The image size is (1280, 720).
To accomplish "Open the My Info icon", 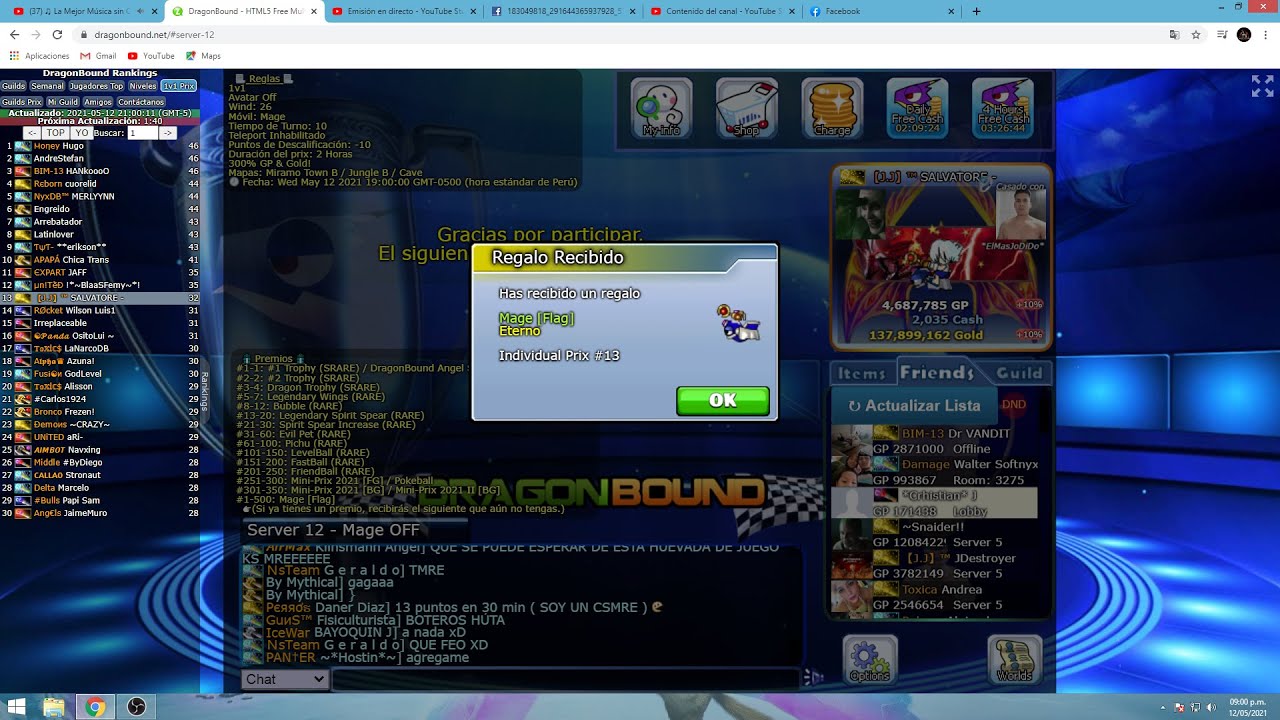I will (661, 109).
